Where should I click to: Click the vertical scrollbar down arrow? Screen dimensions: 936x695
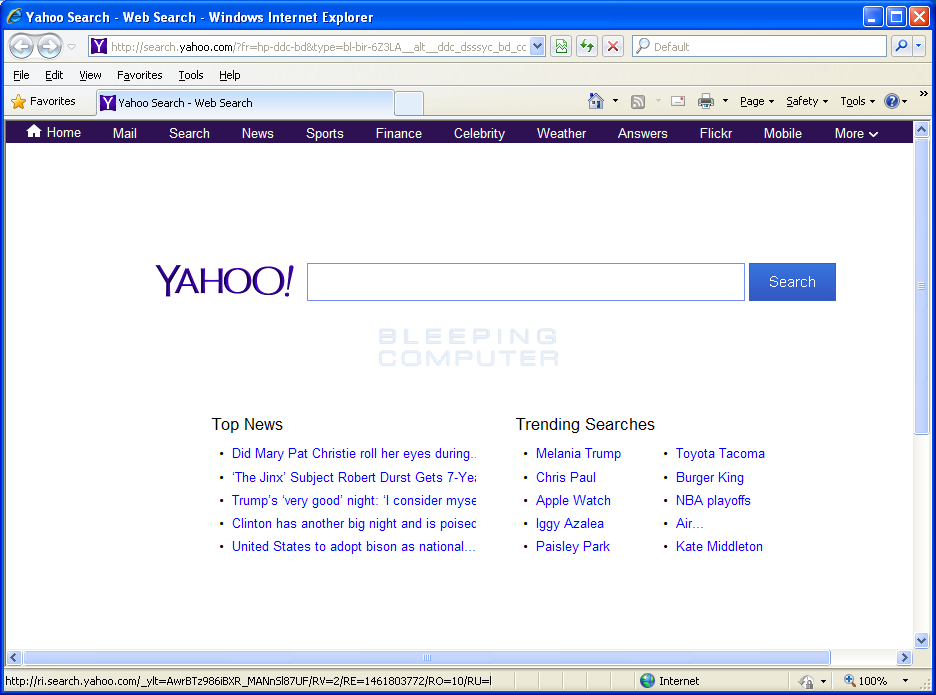921,641
